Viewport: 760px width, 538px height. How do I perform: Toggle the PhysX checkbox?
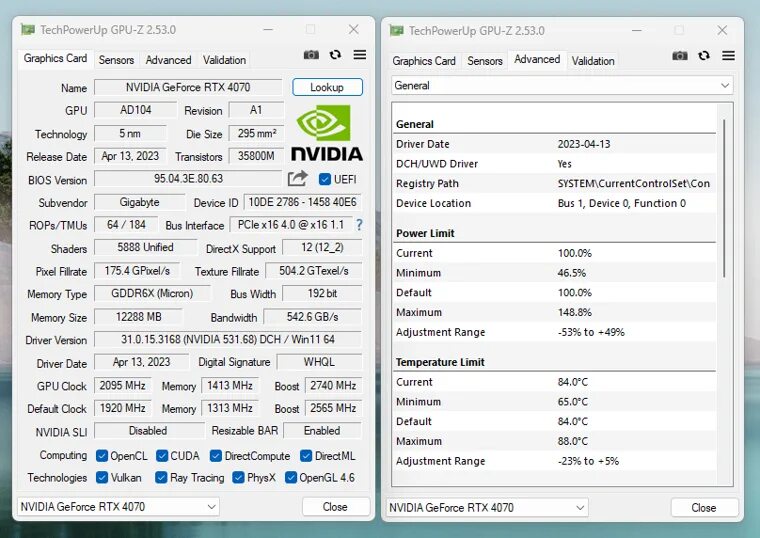(238, 477)
